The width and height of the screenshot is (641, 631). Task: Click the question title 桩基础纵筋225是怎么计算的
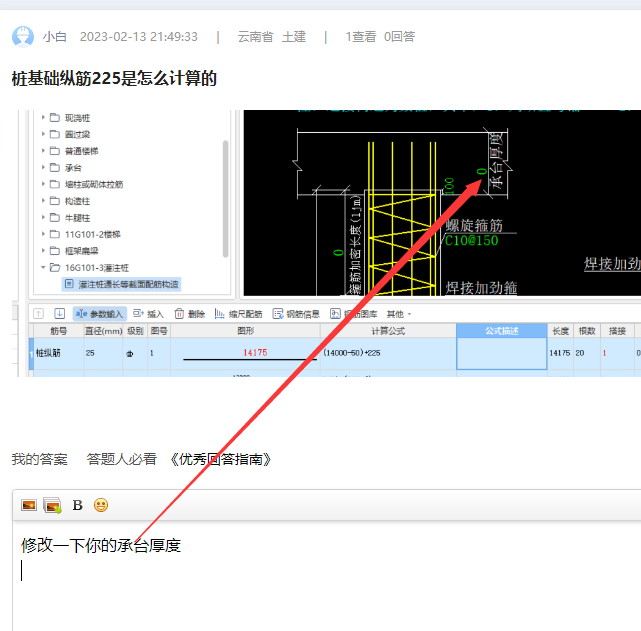pos(114,78)
